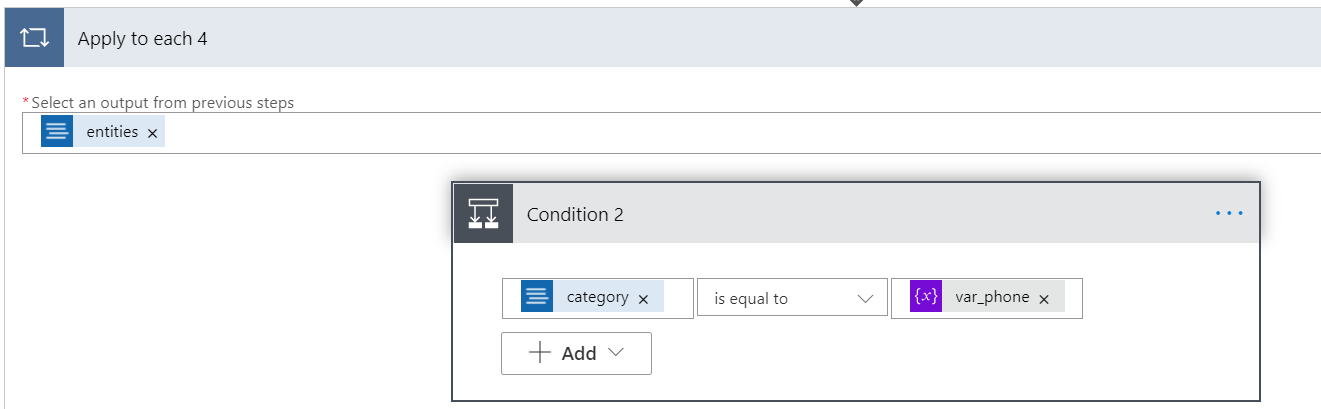Click the Condition 2 branch icon

click(x=484, y=214)
